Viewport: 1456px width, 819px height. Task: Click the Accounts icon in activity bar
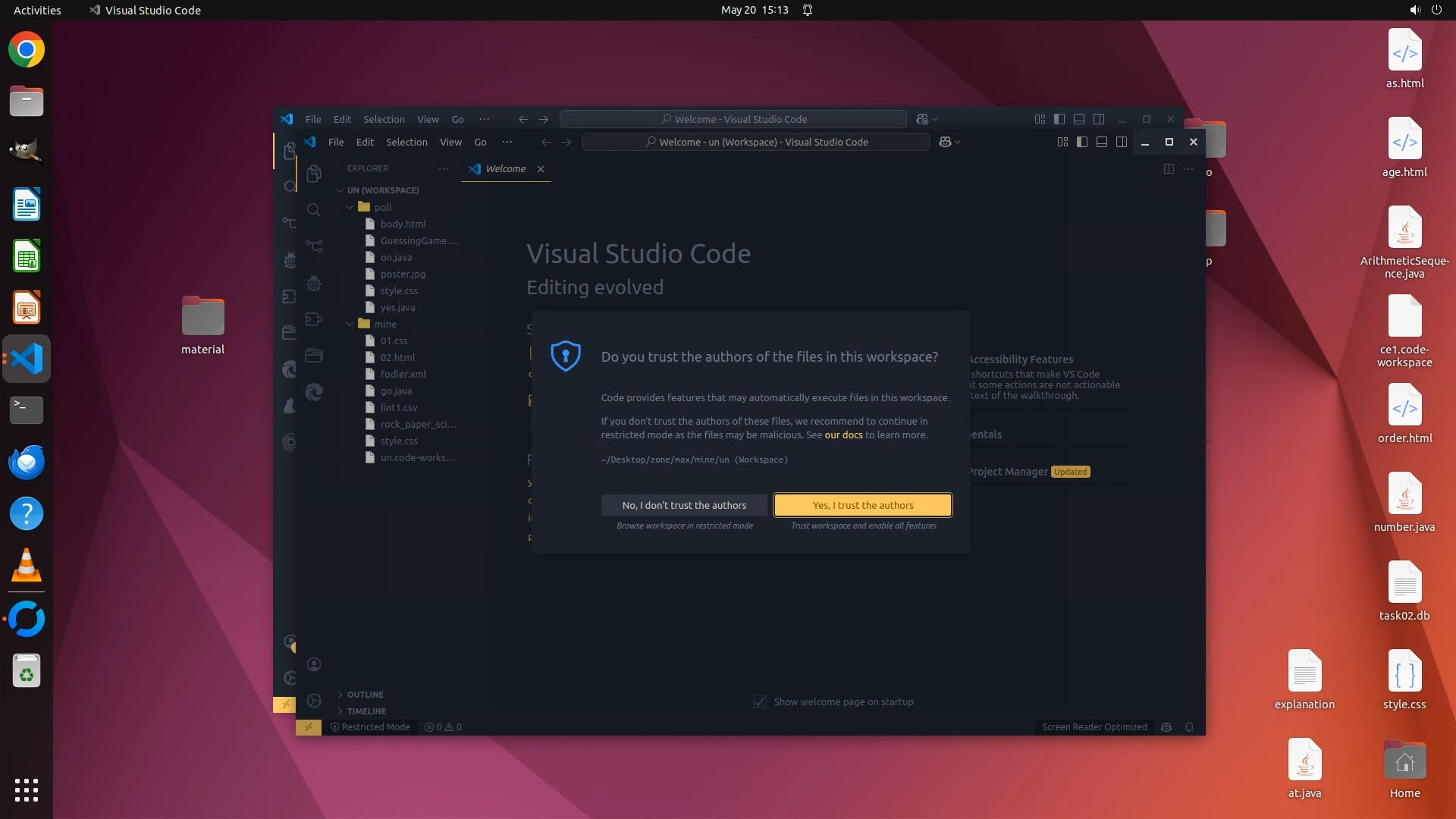pos(313,664)
